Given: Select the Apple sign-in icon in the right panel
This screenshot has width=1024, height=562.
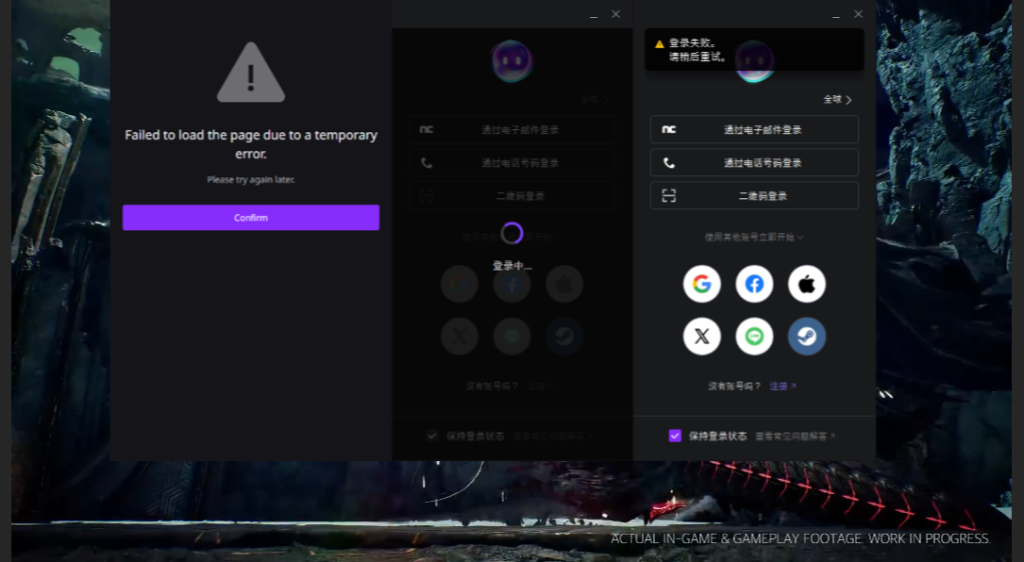Looking at the screenshot, I should [x=807, y=284].
